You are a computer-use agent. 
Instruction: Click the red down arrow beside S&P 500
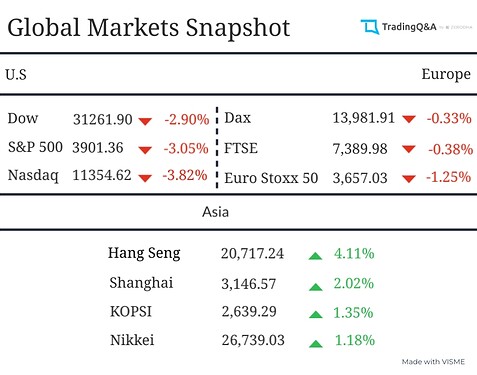145,150
